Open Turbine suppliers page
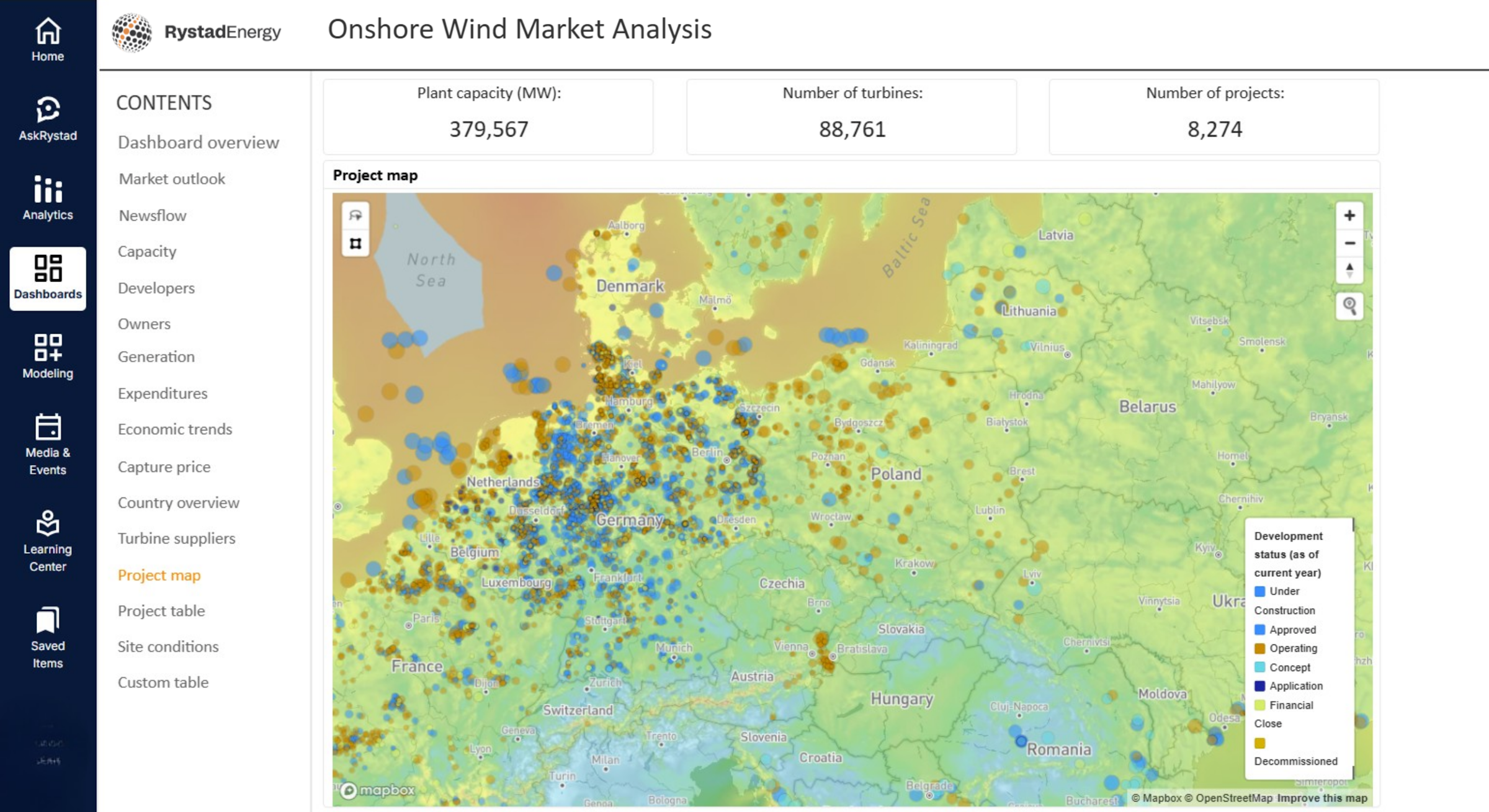 click(177, 539)
